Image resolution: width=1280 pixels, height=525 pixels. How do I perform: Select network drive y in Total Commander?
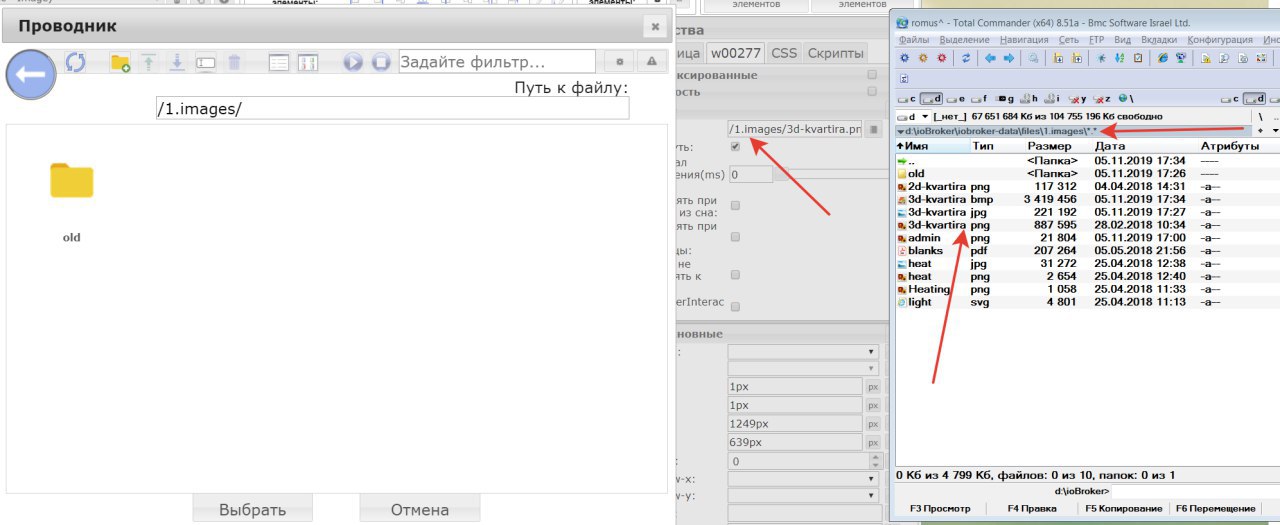1079,99
